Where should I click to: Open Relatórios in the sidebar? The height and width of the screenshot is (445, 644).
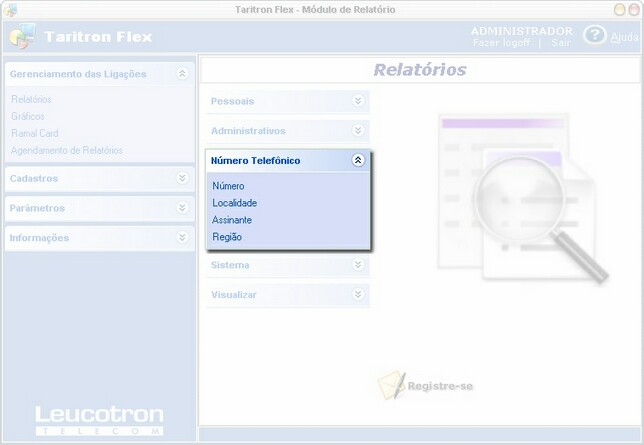[31, 99]
